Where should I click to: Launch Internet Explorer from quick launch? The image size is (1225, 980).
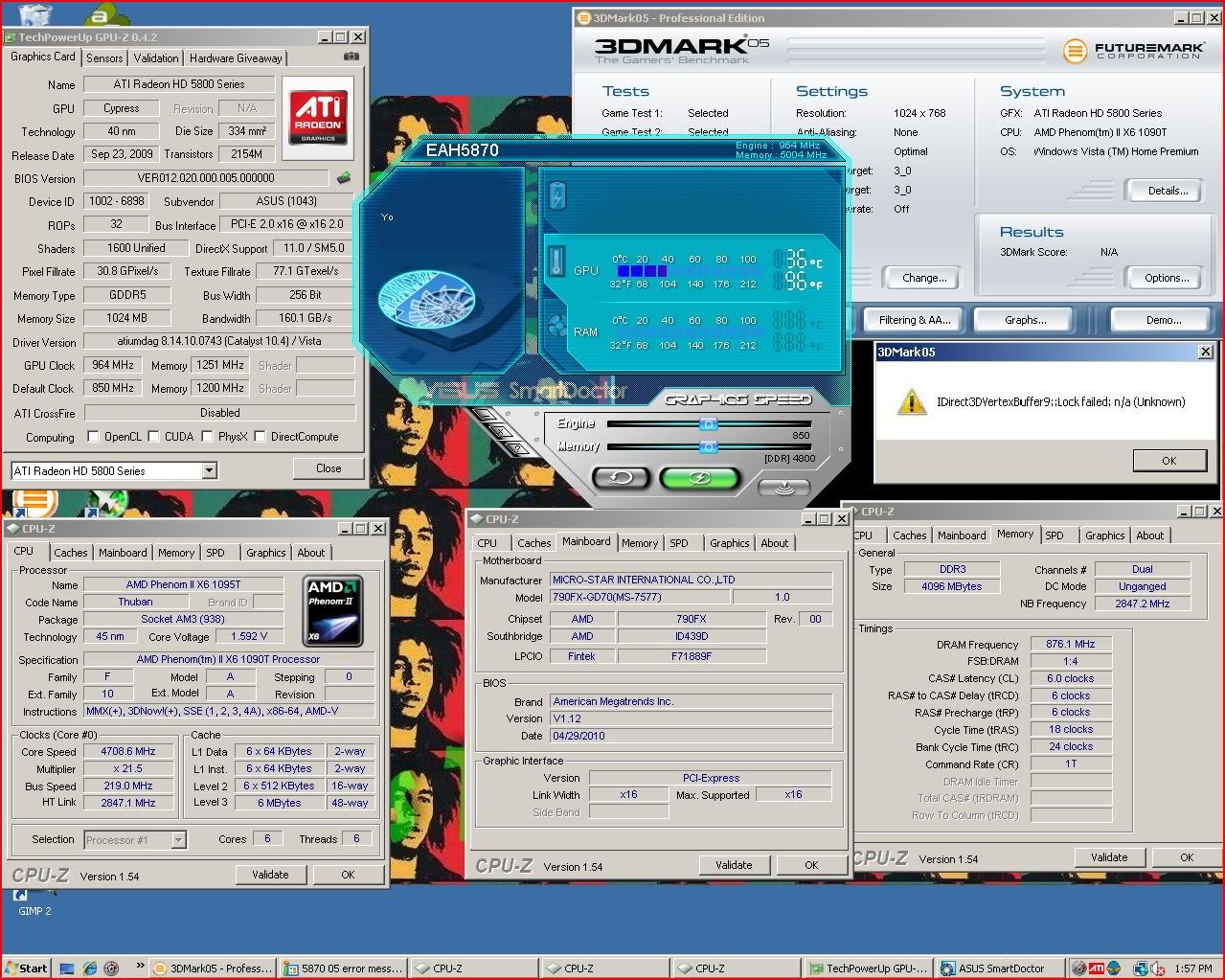click(89, 968)
